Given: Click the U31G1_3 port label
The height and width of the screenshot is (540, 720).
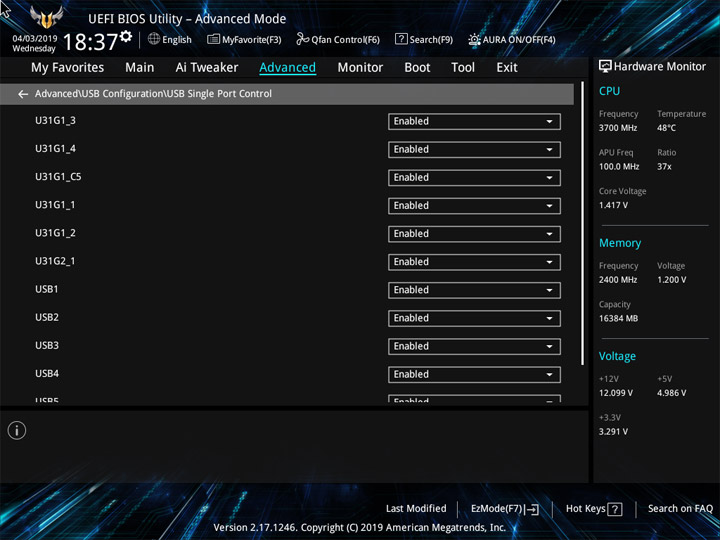Looking at the screenshot, I should pos(56,121).
